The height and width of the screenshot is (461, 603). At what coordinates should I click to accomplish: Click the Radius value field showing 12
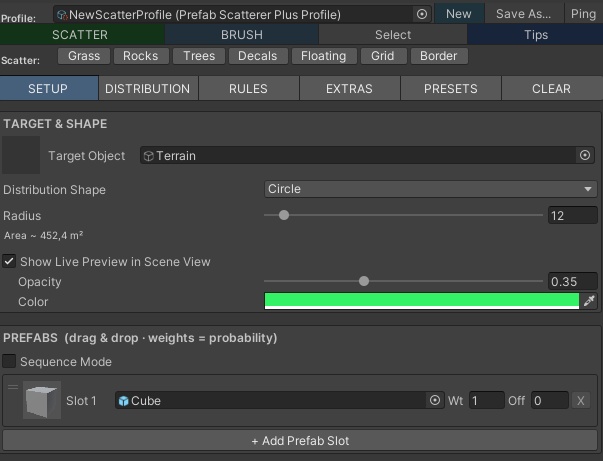tap(572, 215)
